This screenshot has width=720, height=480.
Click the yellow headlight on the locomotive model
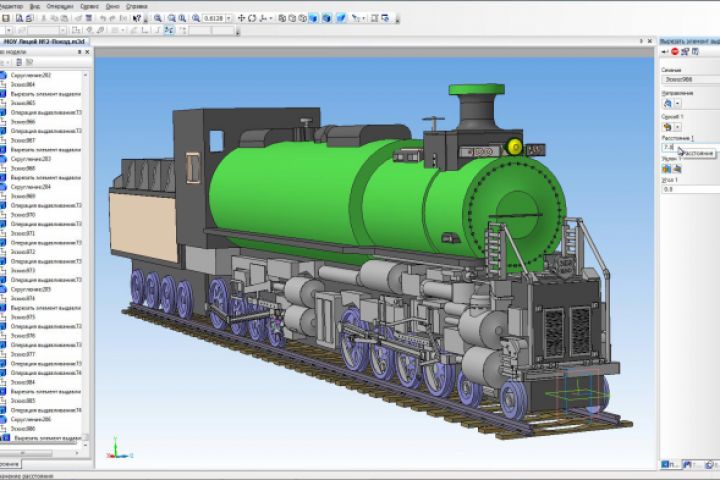[x=515, y=147]
